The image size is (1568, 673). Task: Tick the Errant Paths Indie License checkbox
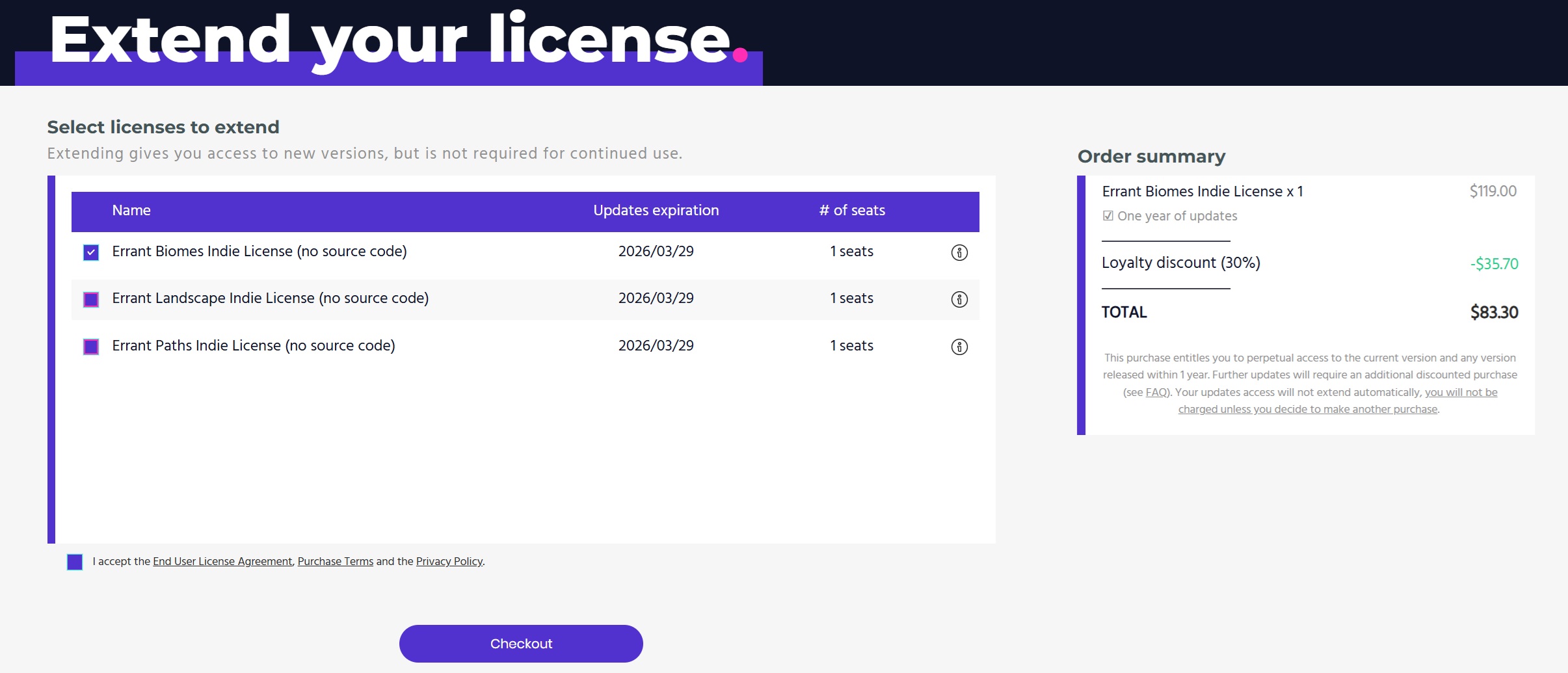(91, 347)
